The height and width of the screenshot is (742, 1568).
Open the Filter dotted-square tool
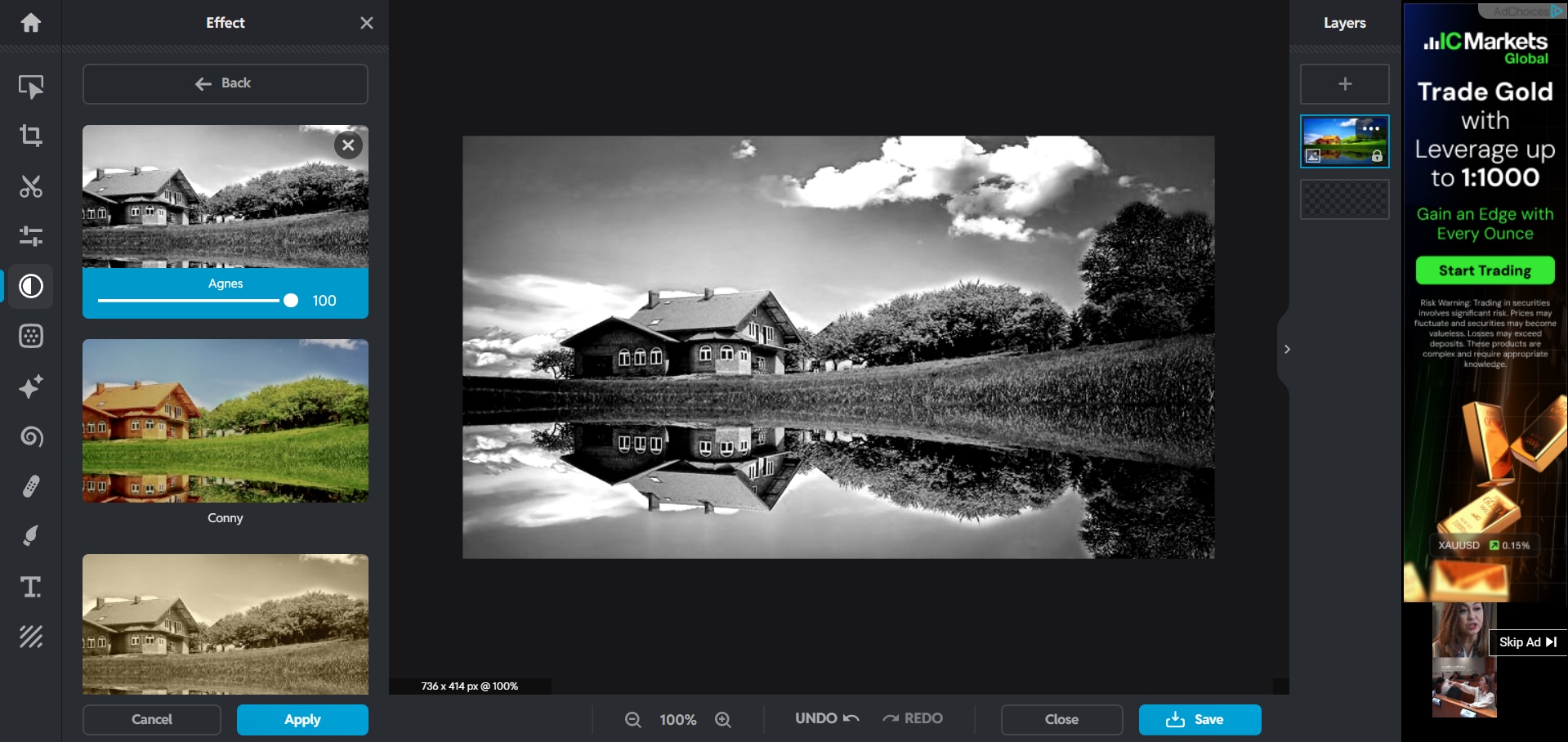pyautogui.click(x=31, y=336)
